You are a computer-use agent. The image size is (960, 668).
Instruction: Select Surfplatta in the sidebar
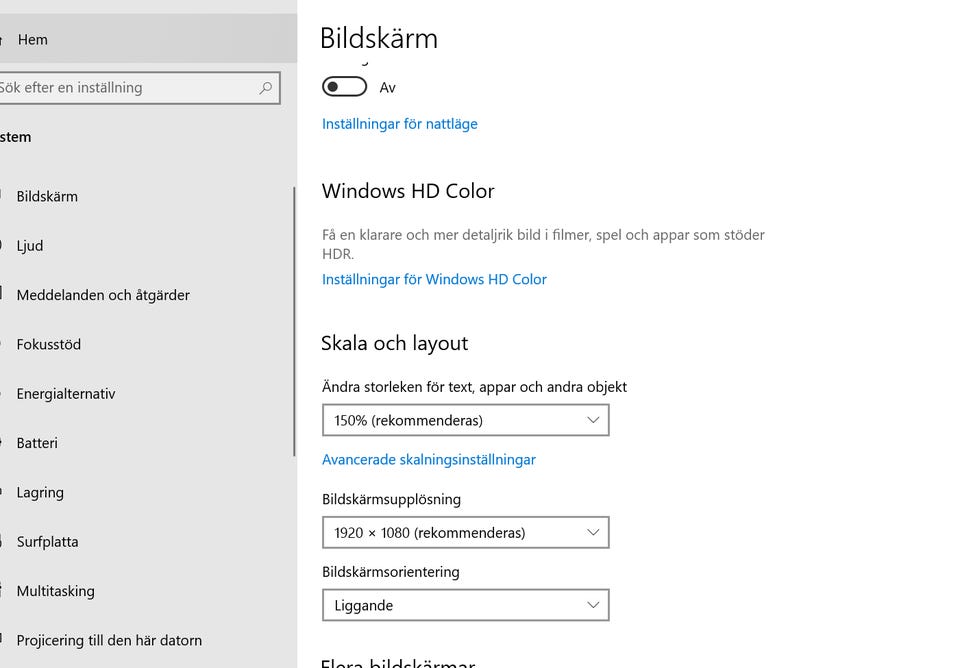click(147, 542)
